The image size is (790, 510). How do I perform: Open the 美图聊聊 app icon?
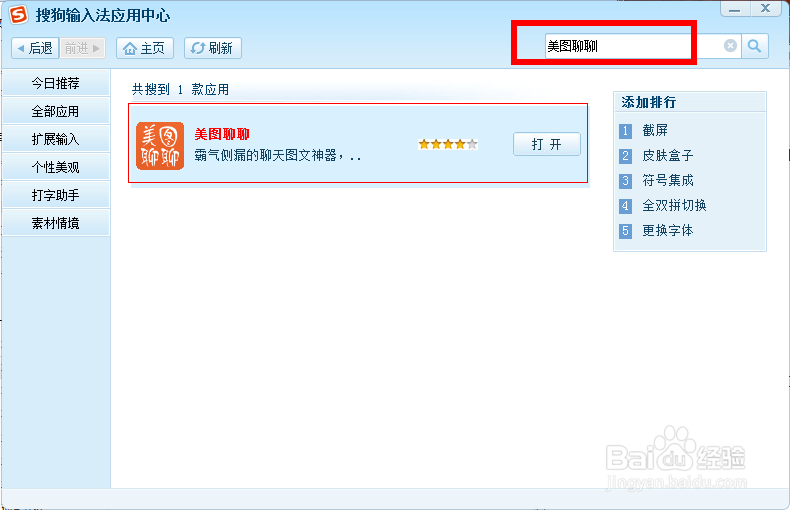point(160,146)
